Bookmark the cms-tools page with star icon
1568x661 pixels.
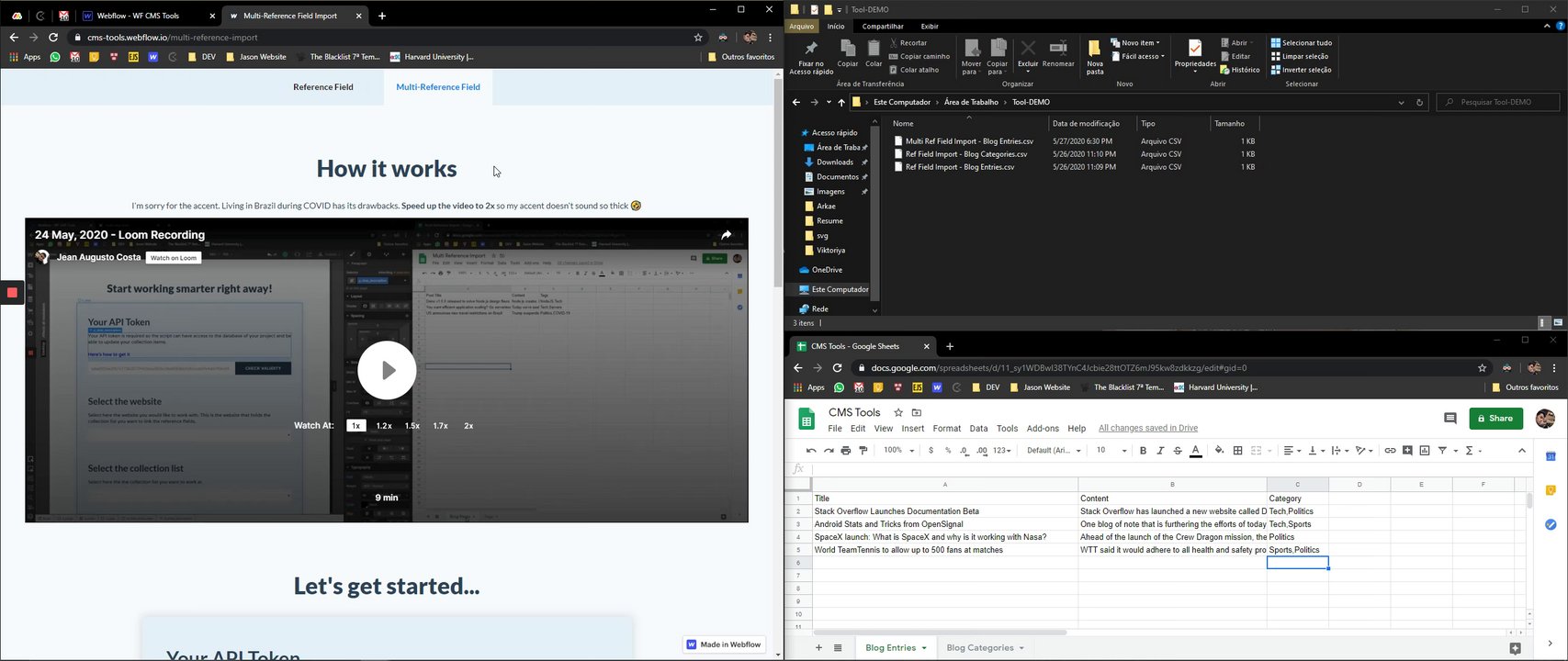coord(698,38)
